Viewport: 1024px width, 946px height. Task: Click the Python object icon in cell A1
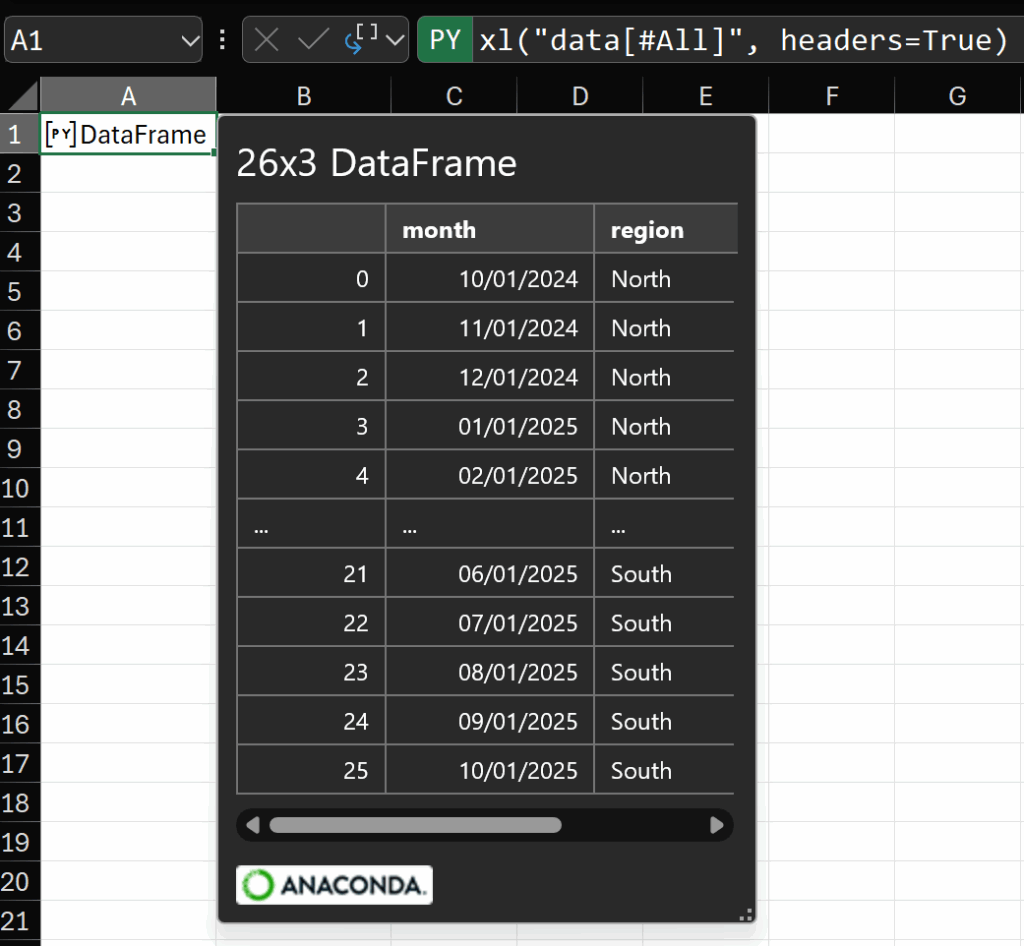(61, 135)
